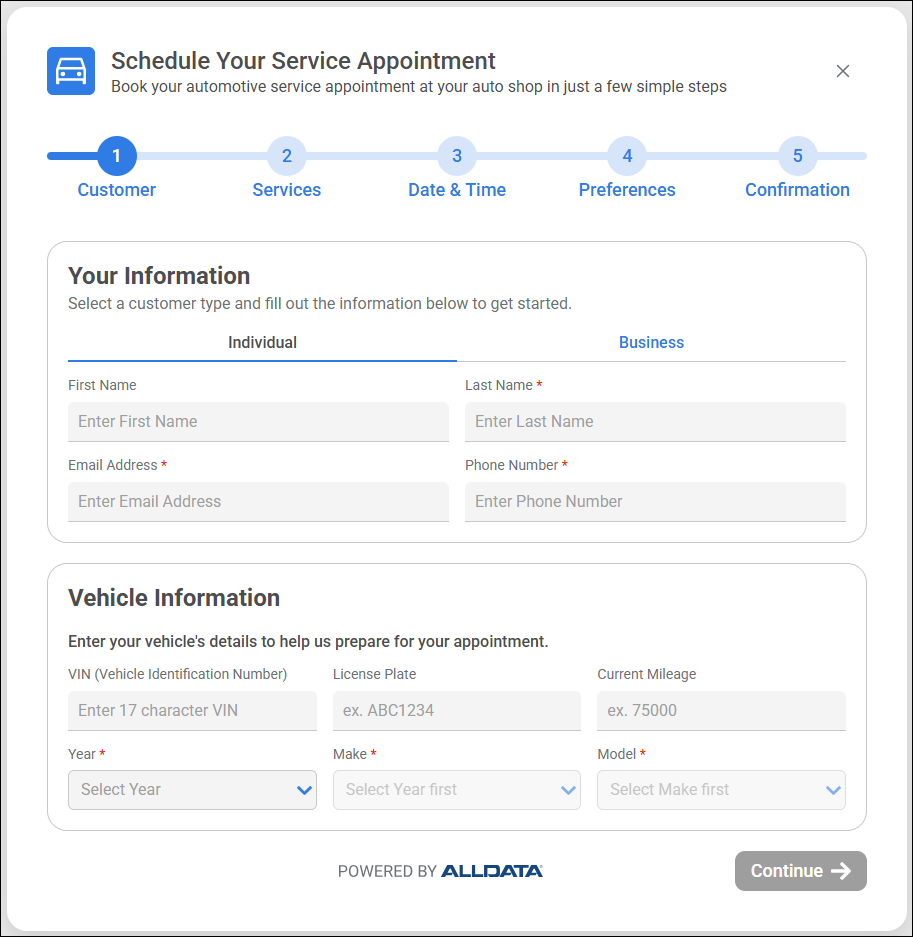Viewport: 913px width, 937px height.
Task: Click into the Phone Number field
Action: point(655,502)
